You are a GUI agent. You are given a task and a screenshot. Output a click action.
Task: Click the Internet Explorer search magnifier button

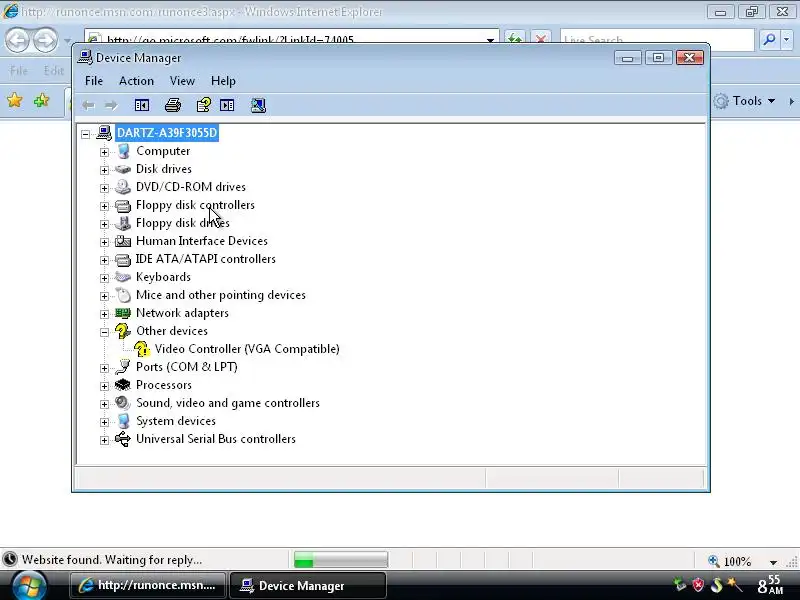point(769,40)
